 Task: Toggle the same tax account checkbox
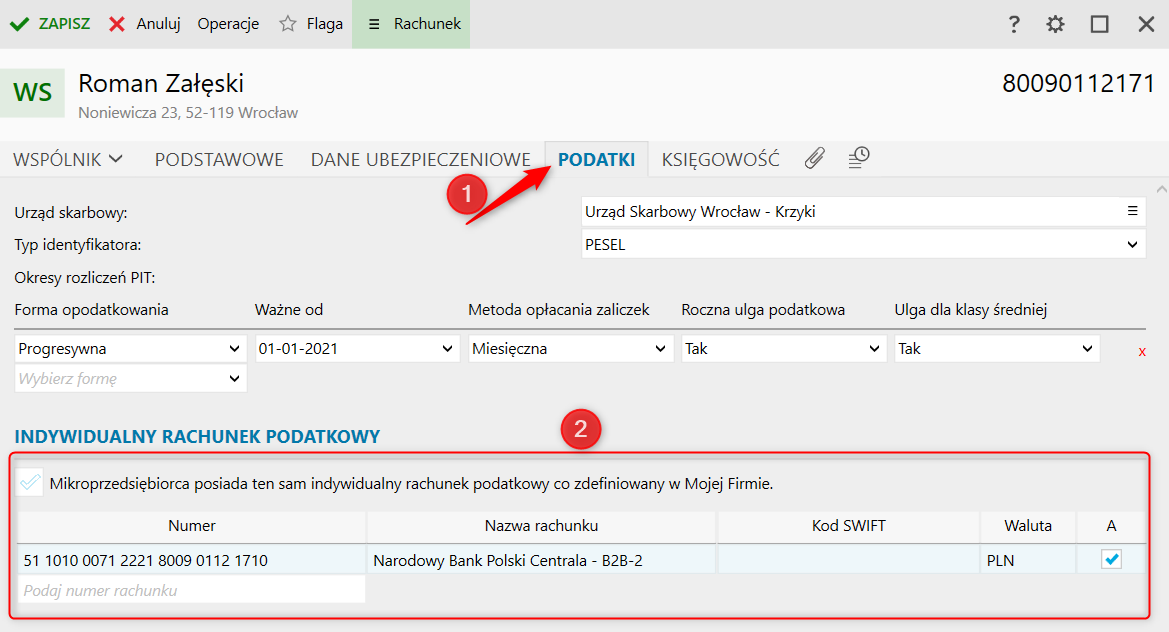(x=31, y=483)
